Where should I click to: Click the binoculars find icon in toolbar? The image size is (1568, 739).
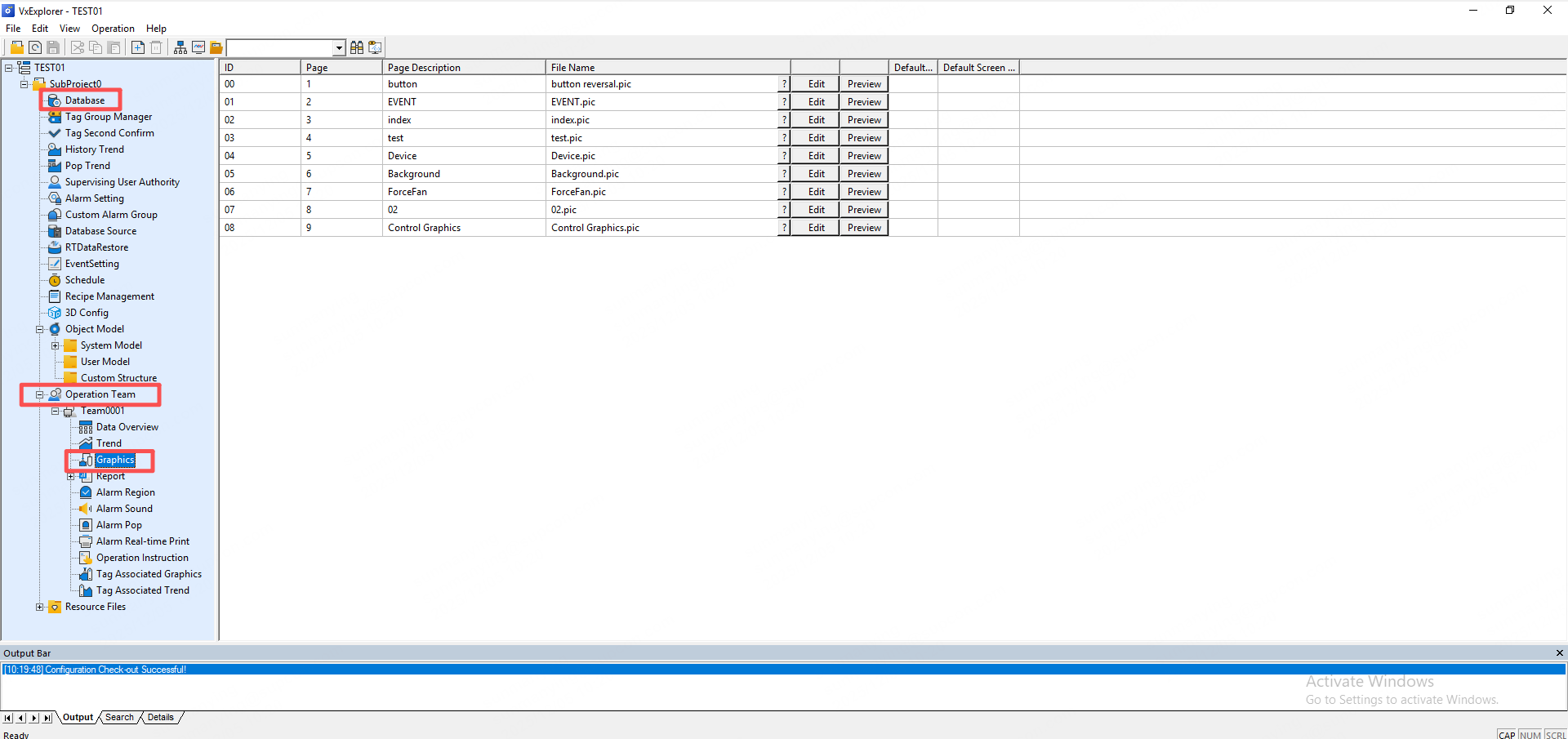coord(357,47)
